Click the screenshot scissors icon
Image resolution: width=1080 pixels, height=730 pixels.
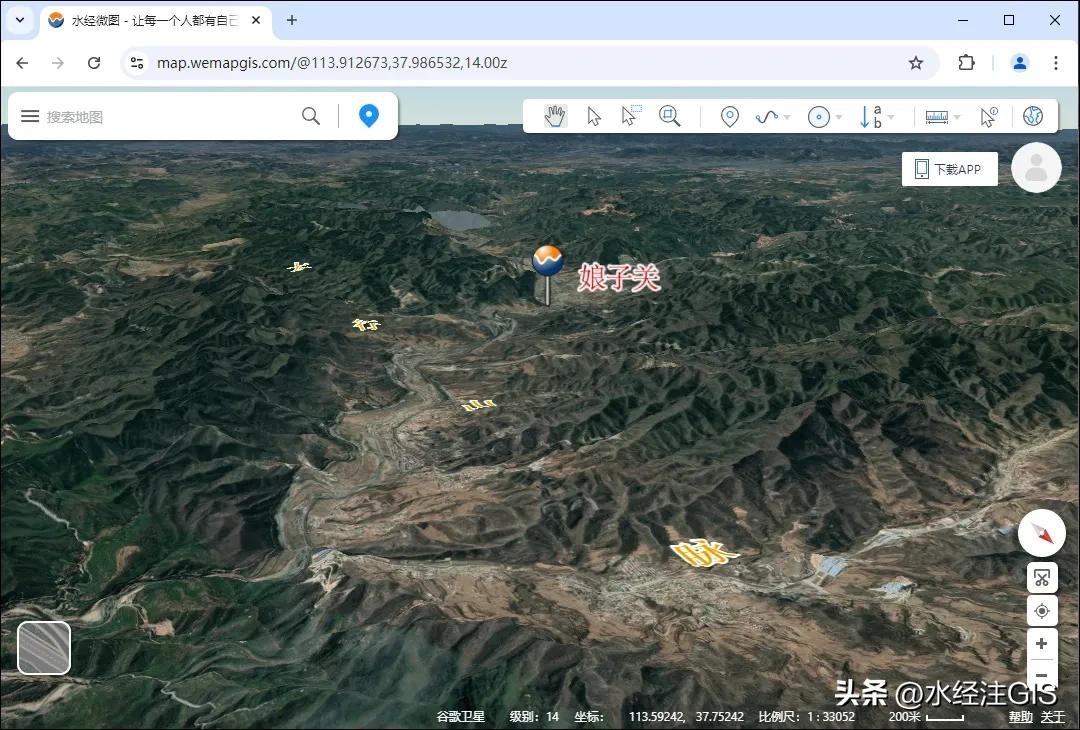(1041, 578)
